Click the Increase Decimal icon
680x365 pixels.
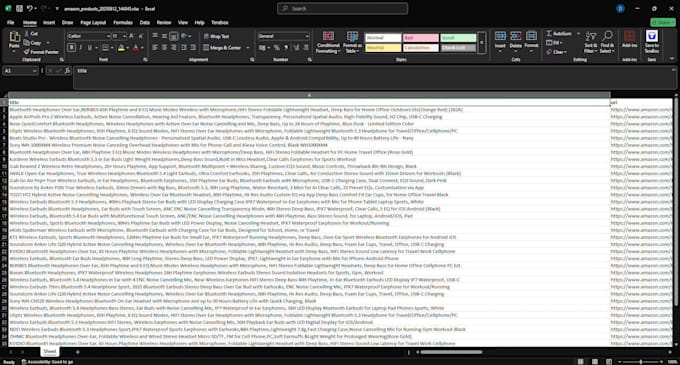(297, 48)
